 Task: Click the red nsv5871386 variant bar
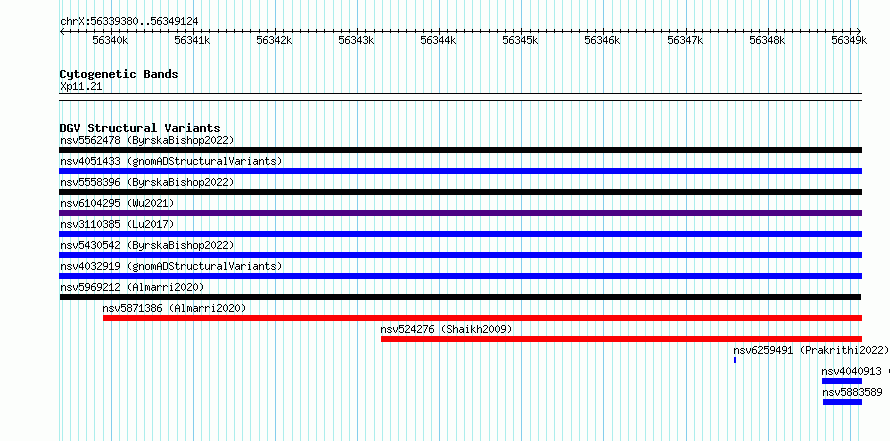tap(482, 318)
